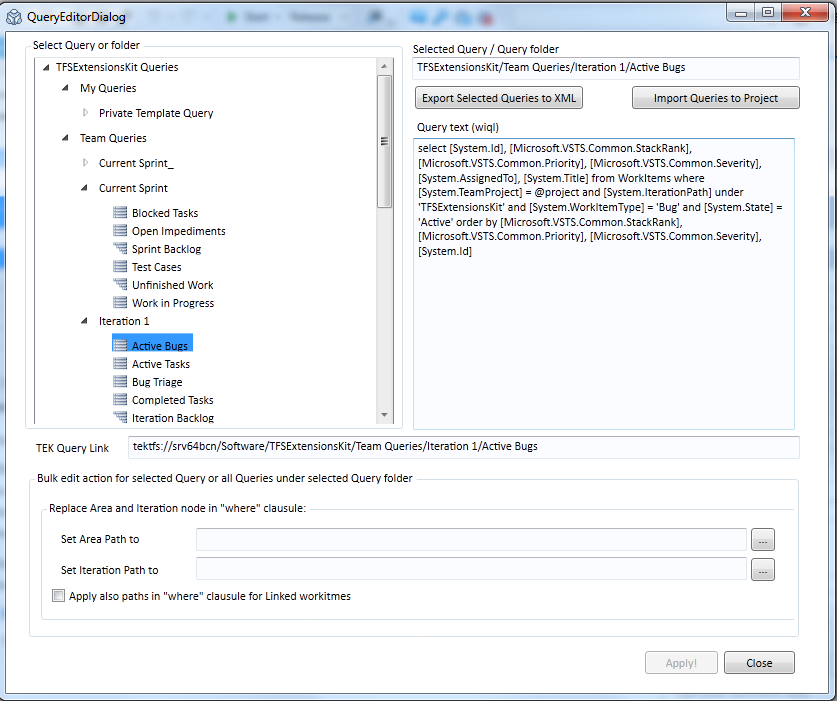Select the Completed Tasks query icon
Screen dimensions: 837x701
point(120,400)
